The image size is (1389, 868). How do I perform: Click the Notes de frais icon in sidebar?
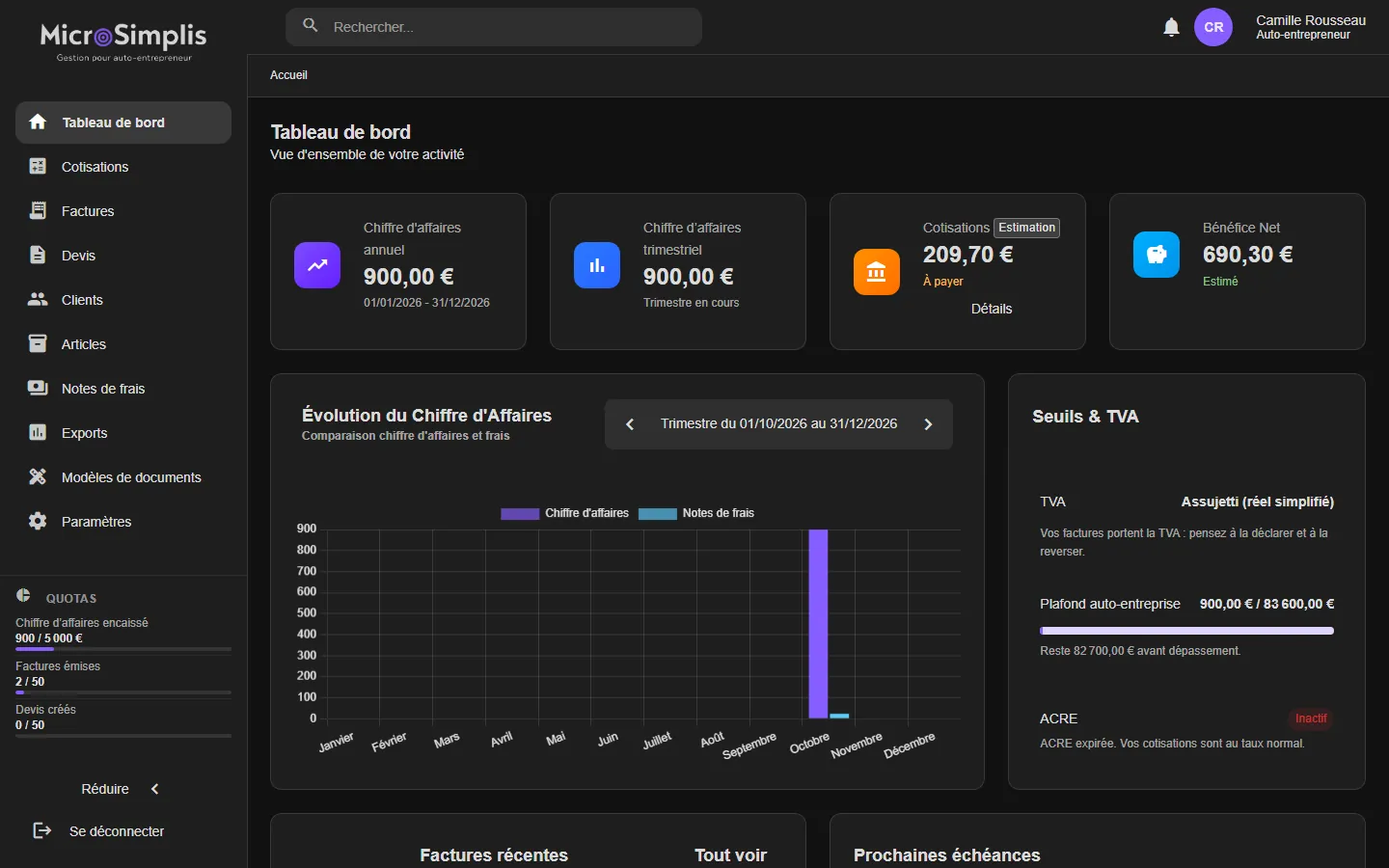pyautogui.click(x=38, y=389)
